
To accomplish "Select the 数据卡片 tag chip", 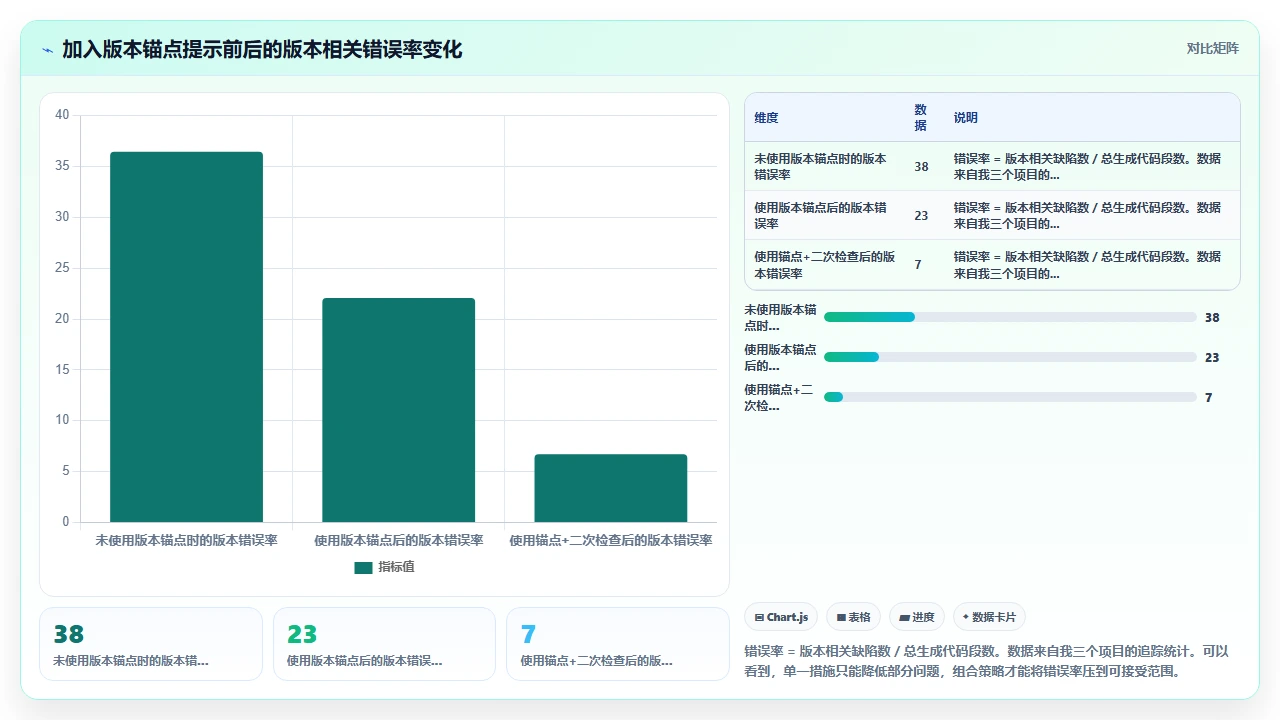I will pos(990,617).
